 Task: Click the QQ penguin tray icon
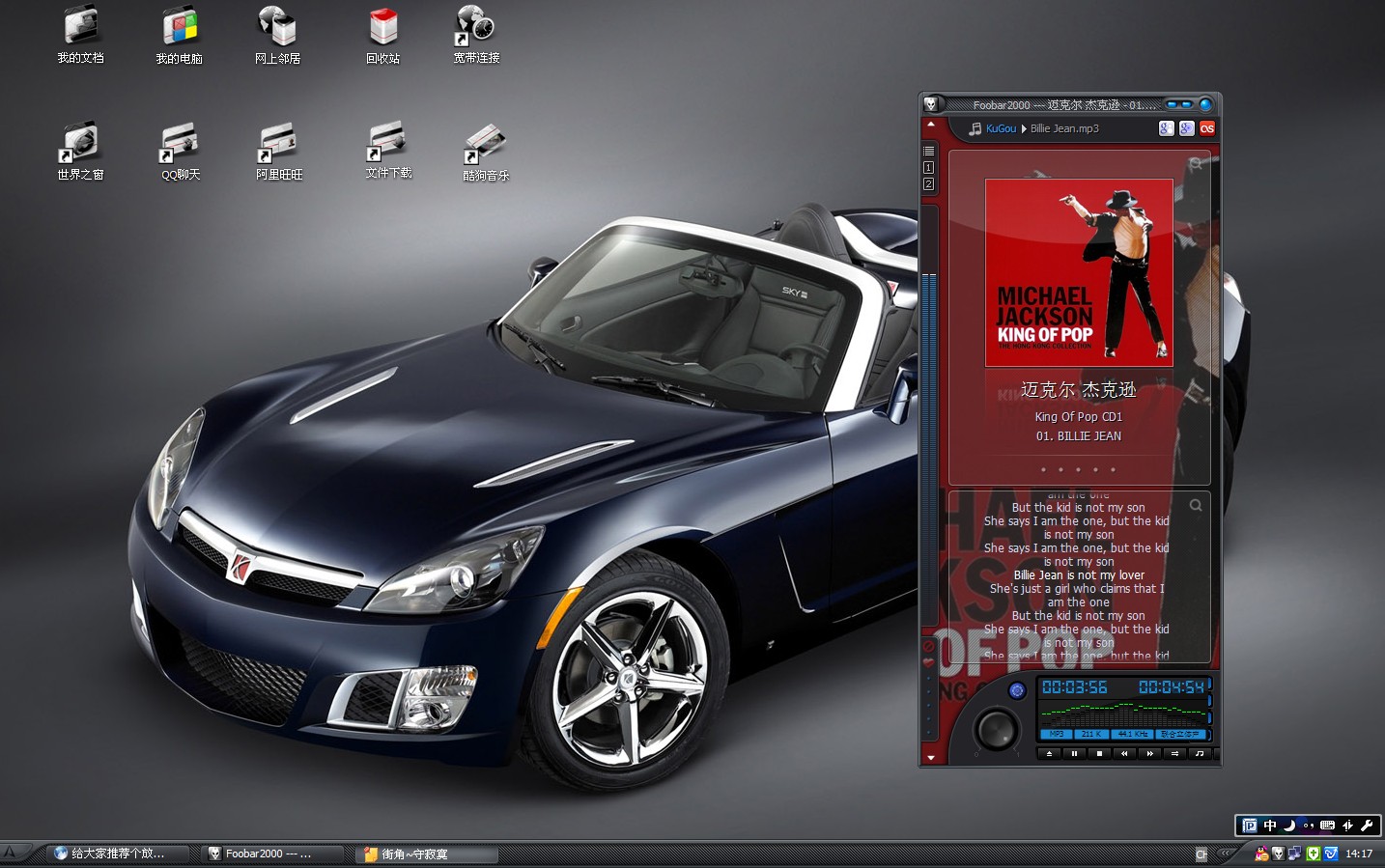[1261, 854]
